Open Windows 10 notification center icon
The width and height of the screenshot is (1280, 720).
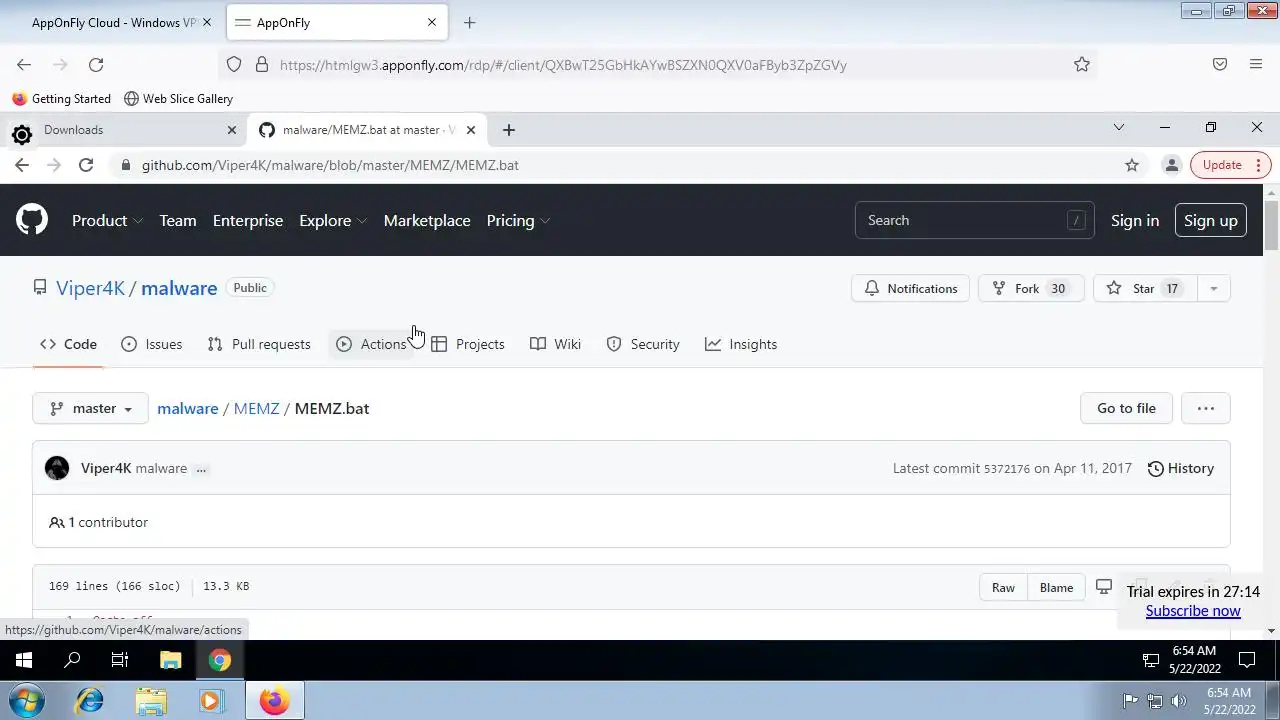tap(1247, 660)
